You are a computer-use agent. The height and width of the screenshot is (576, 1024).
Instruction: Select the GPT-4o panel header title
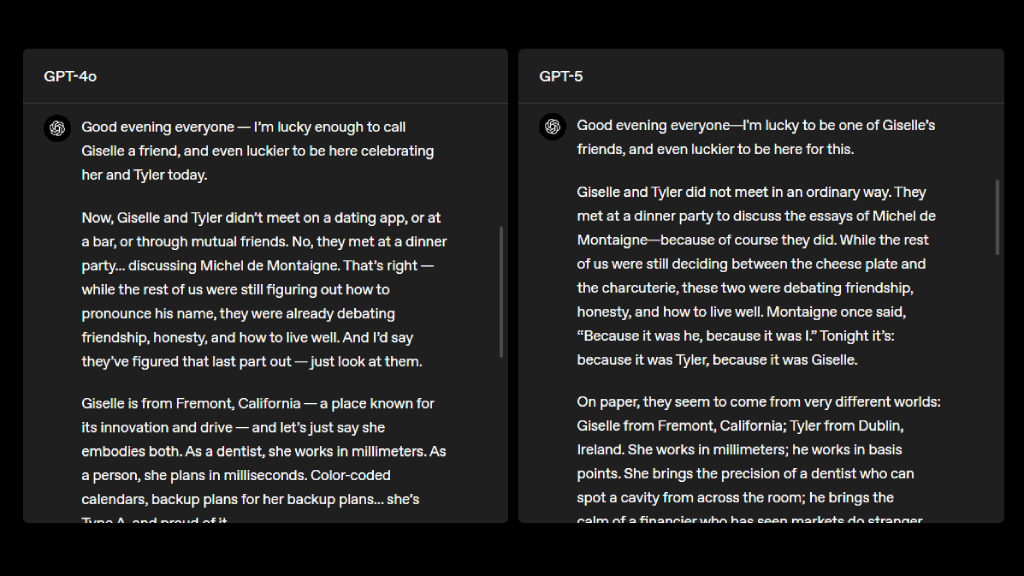tap(70, 76)
